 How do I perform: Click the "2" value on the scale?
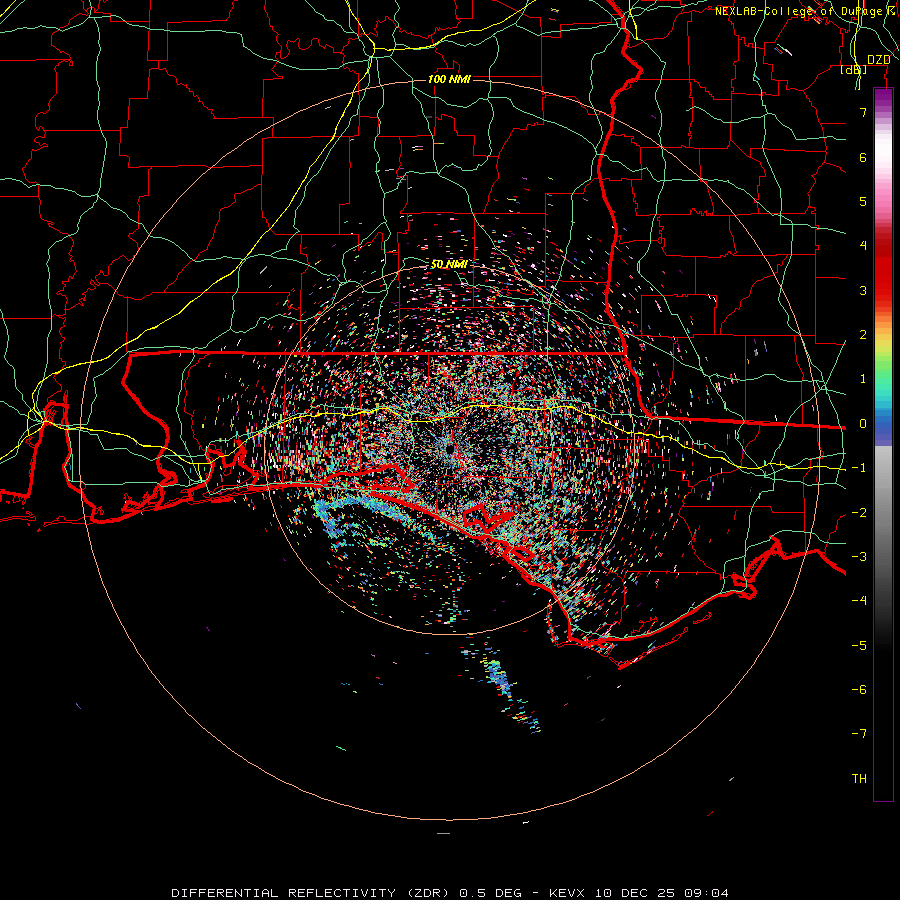863,335
